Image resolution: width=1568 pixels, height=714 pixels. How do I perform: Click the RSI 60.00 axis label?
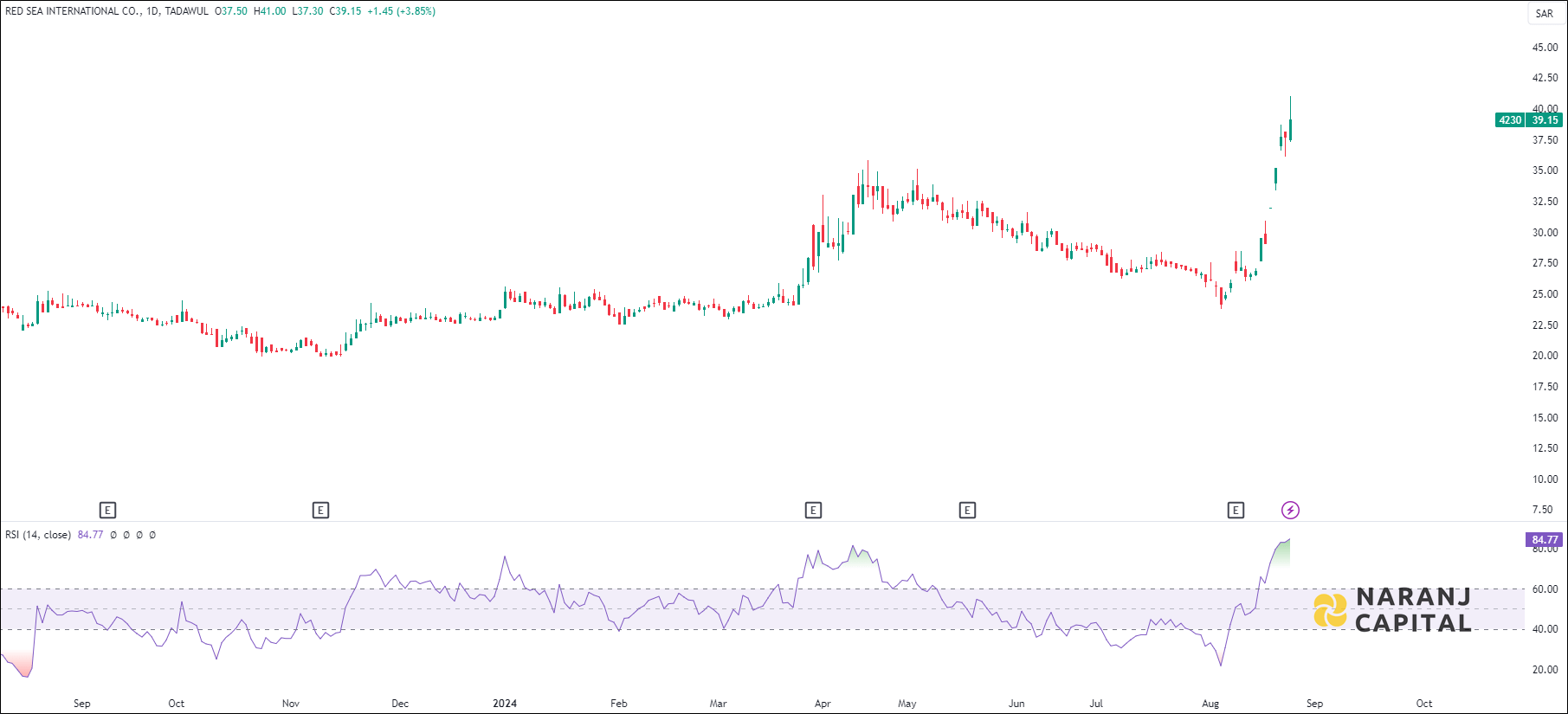[1545, 589]
